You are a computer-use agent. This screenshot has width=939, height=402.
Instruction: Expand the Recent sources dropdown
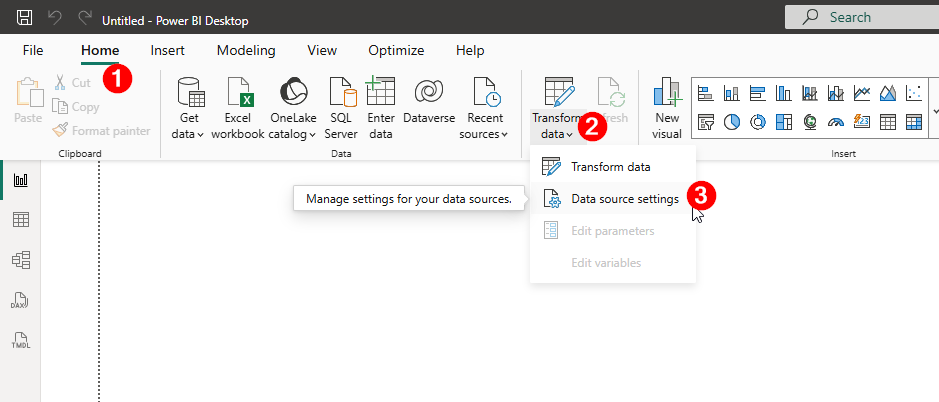[484, 108]
